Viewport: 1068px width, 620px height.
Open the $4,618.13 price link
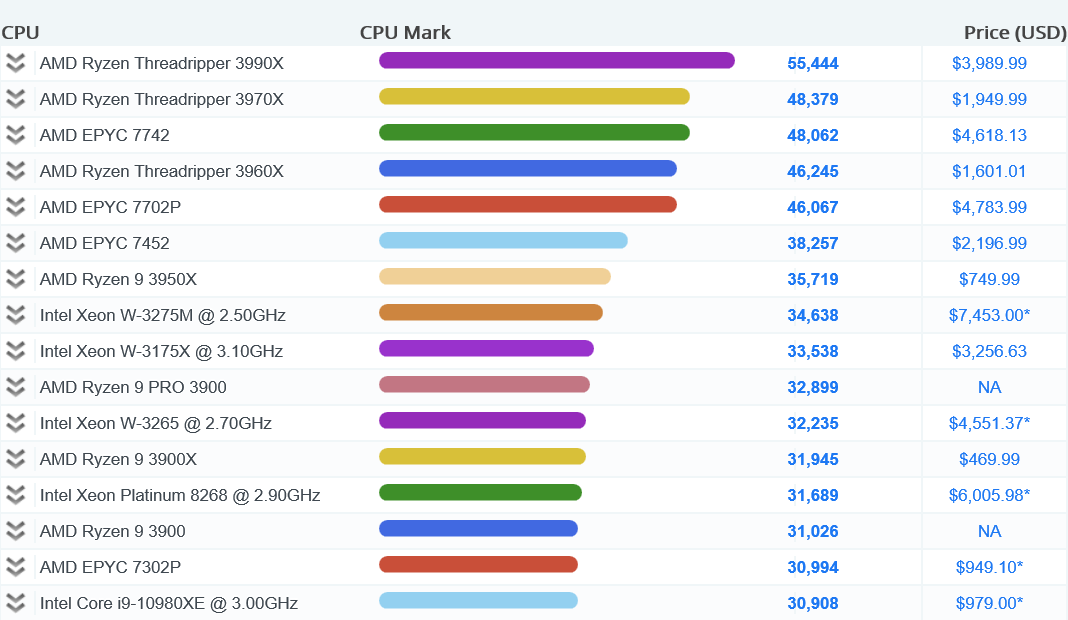989,135
